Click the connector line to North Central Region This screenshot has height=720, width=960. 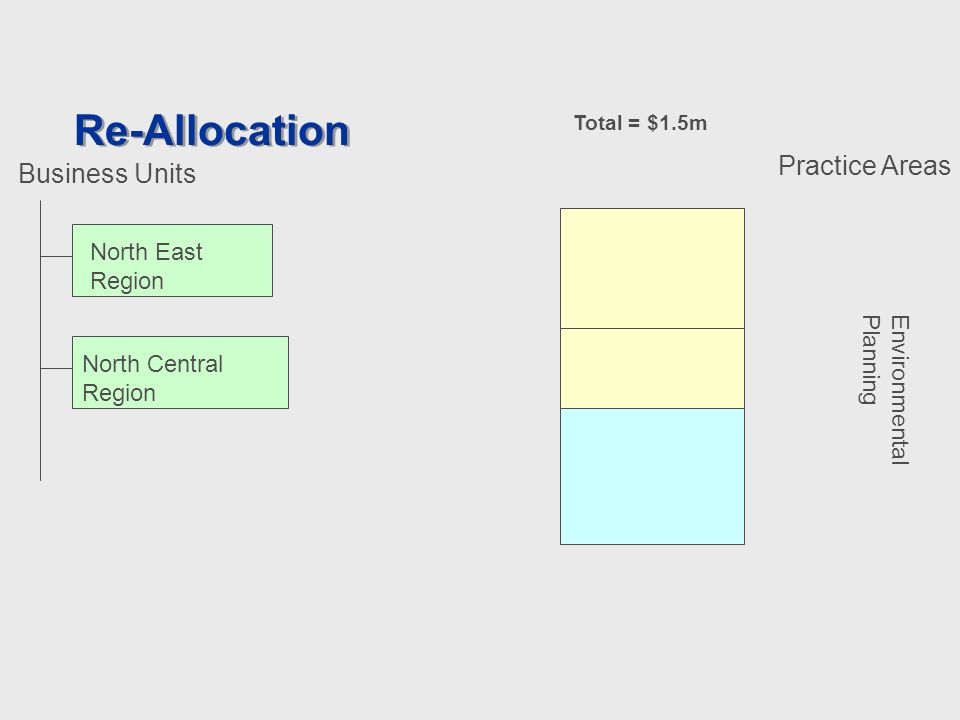click(56, 369)
